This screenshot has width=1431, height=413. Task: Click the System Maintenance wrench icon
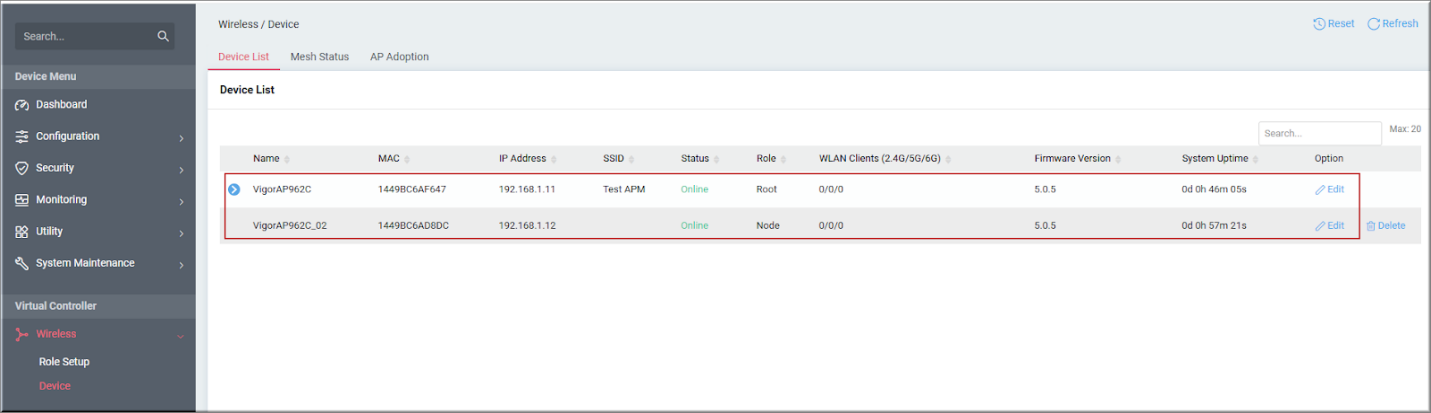click(x=22, y=264)
